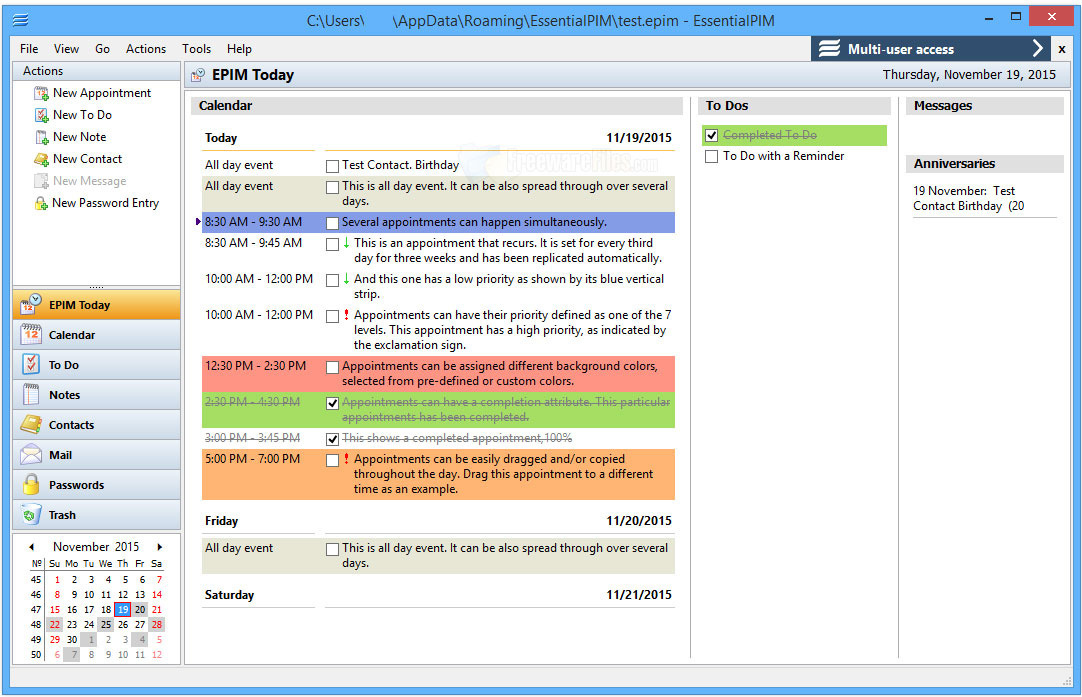Image resolution: width=1082 pixels, height=697 pixels.
Task: Open the Mail module envelope icon
Action: pos(31,455)
